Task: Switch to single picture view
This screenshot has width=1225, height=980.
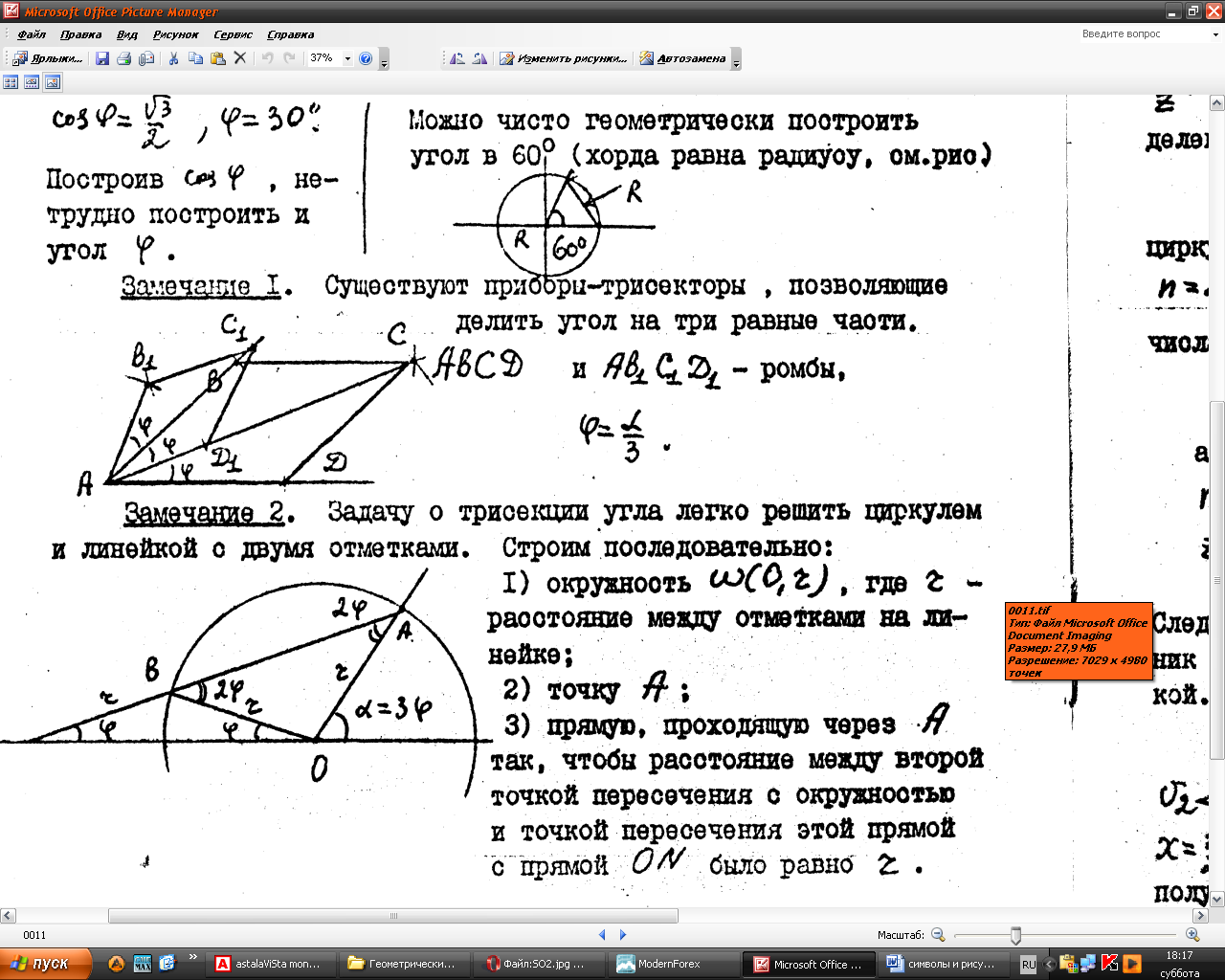Action: [x=53, y=82]
